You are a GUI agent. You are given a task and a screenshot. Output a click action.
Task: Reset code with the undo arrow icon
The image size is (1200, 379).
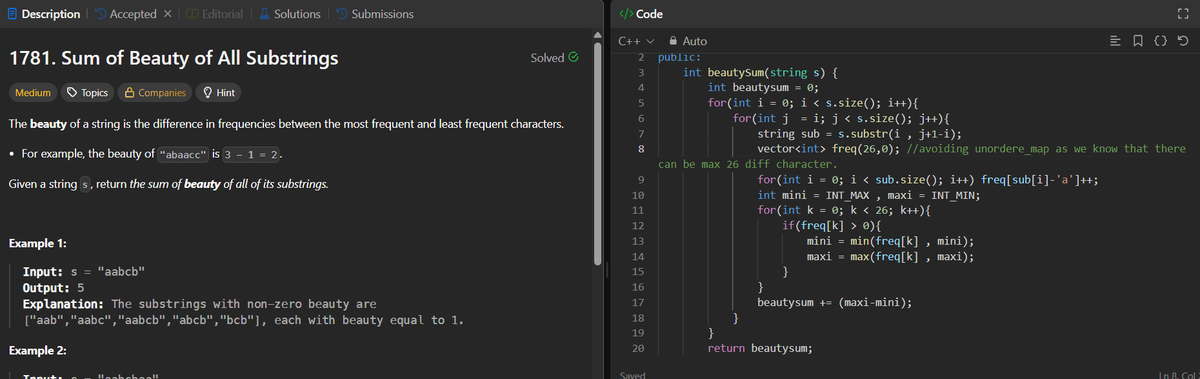[x=1184, y=41]
